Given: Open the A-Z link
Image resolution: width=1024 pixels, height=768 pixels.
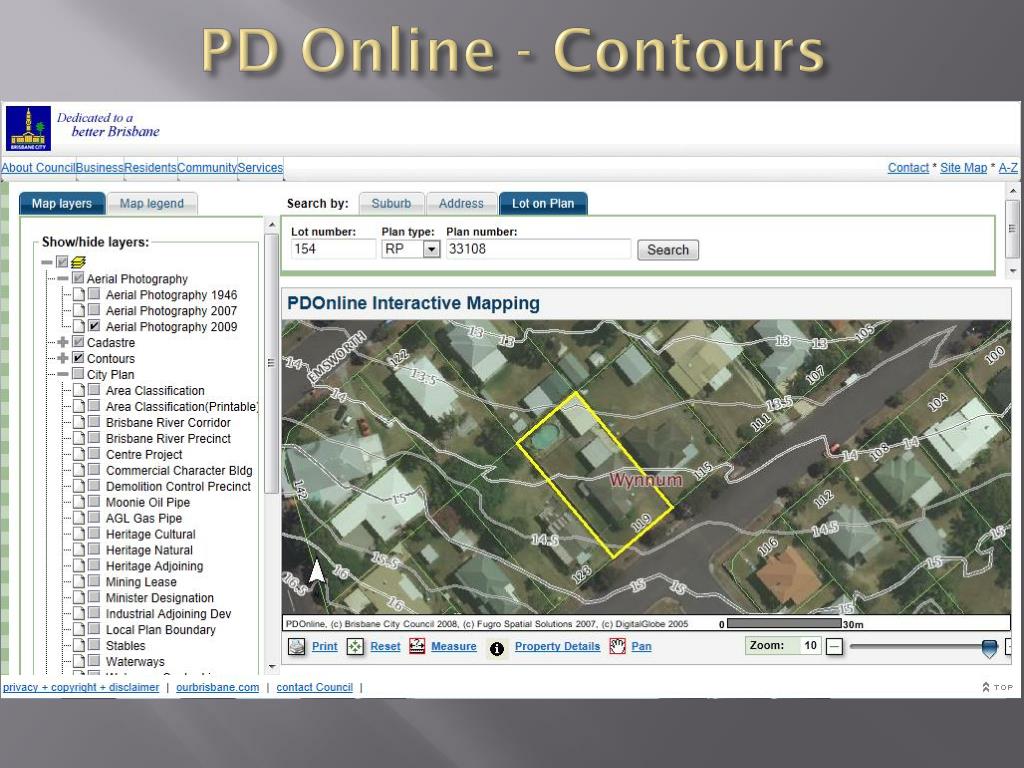Looking at the screenshot, I should [x=1008, y=167].
